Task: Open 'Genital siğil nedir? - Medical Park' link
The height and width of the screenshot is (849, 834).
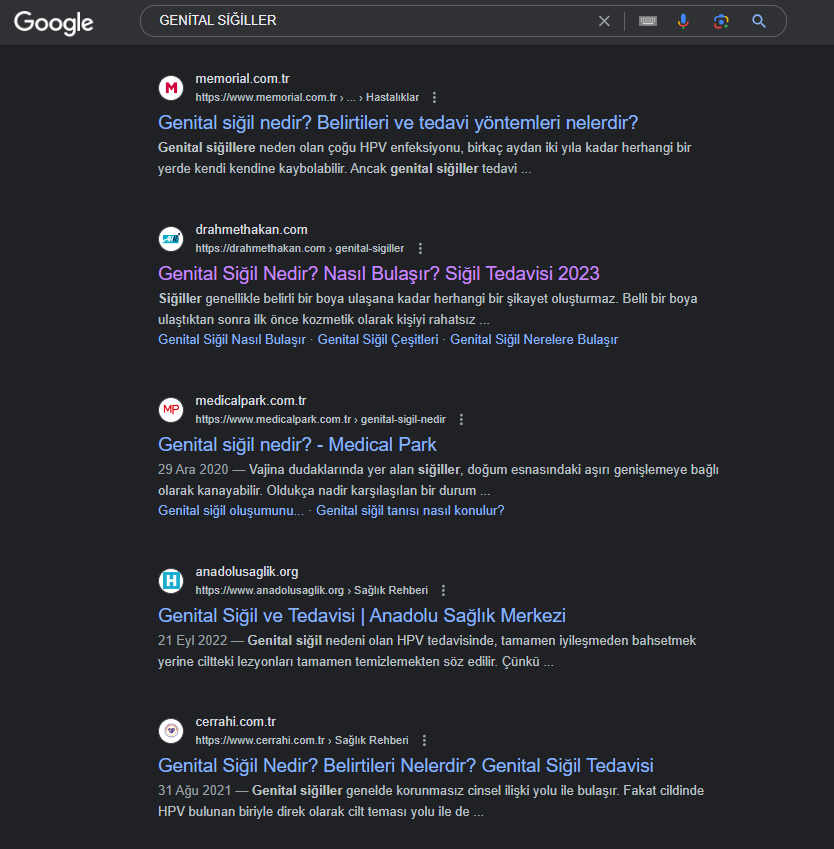Action: coord(297,445)
